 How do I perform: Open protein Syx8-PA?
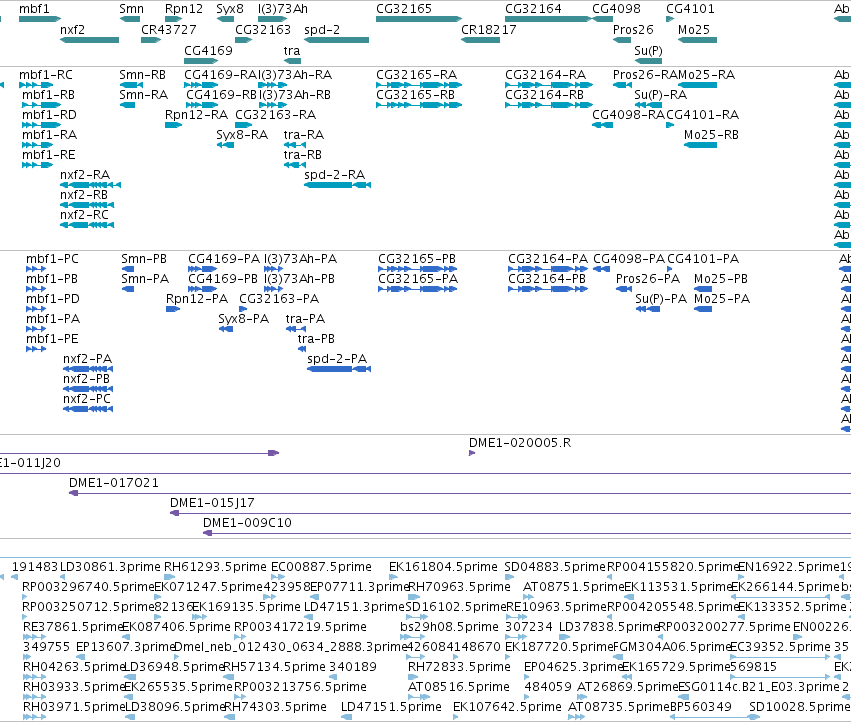(x=243, y=319)
